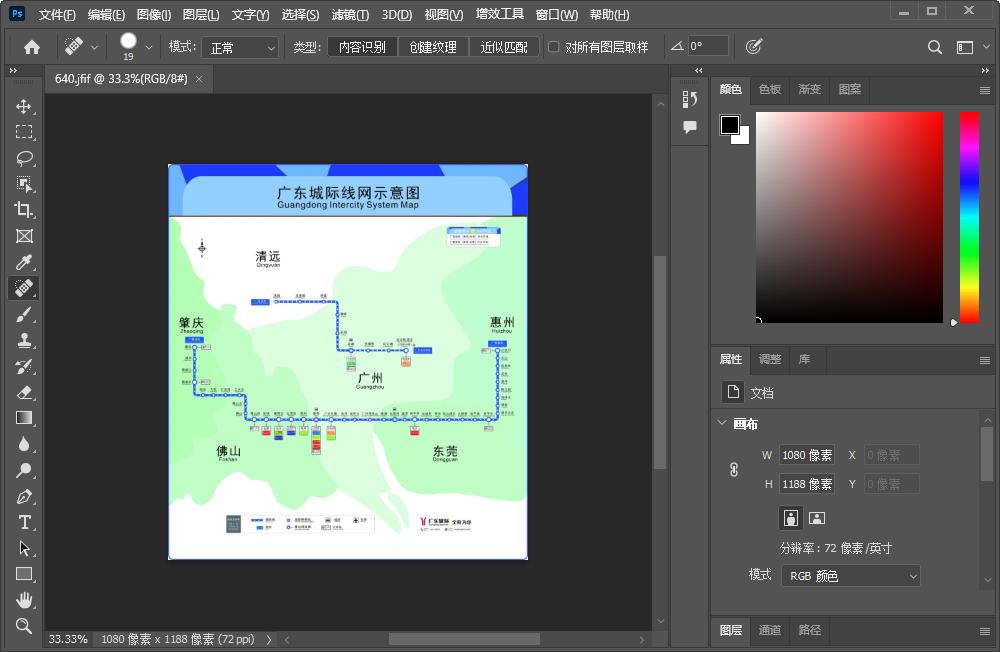The width and height of the screenshot is (1000, 652).
Task: Select the Horizontal Type tool
Action: click(x=24, y=522)
